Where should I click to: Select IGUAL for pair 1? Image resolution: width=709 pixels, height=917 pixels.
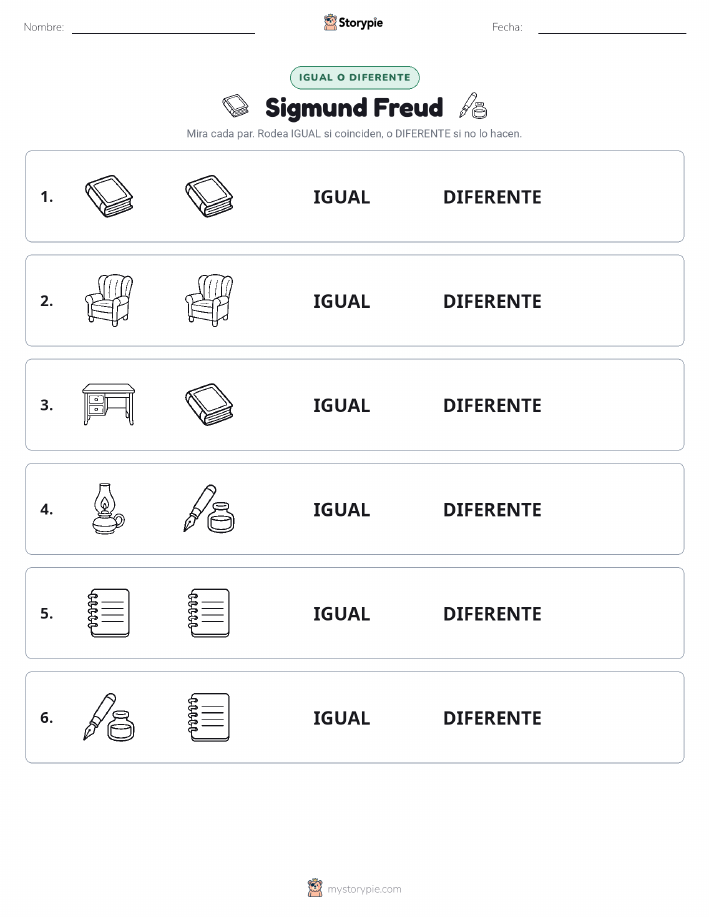click(342, 197)
